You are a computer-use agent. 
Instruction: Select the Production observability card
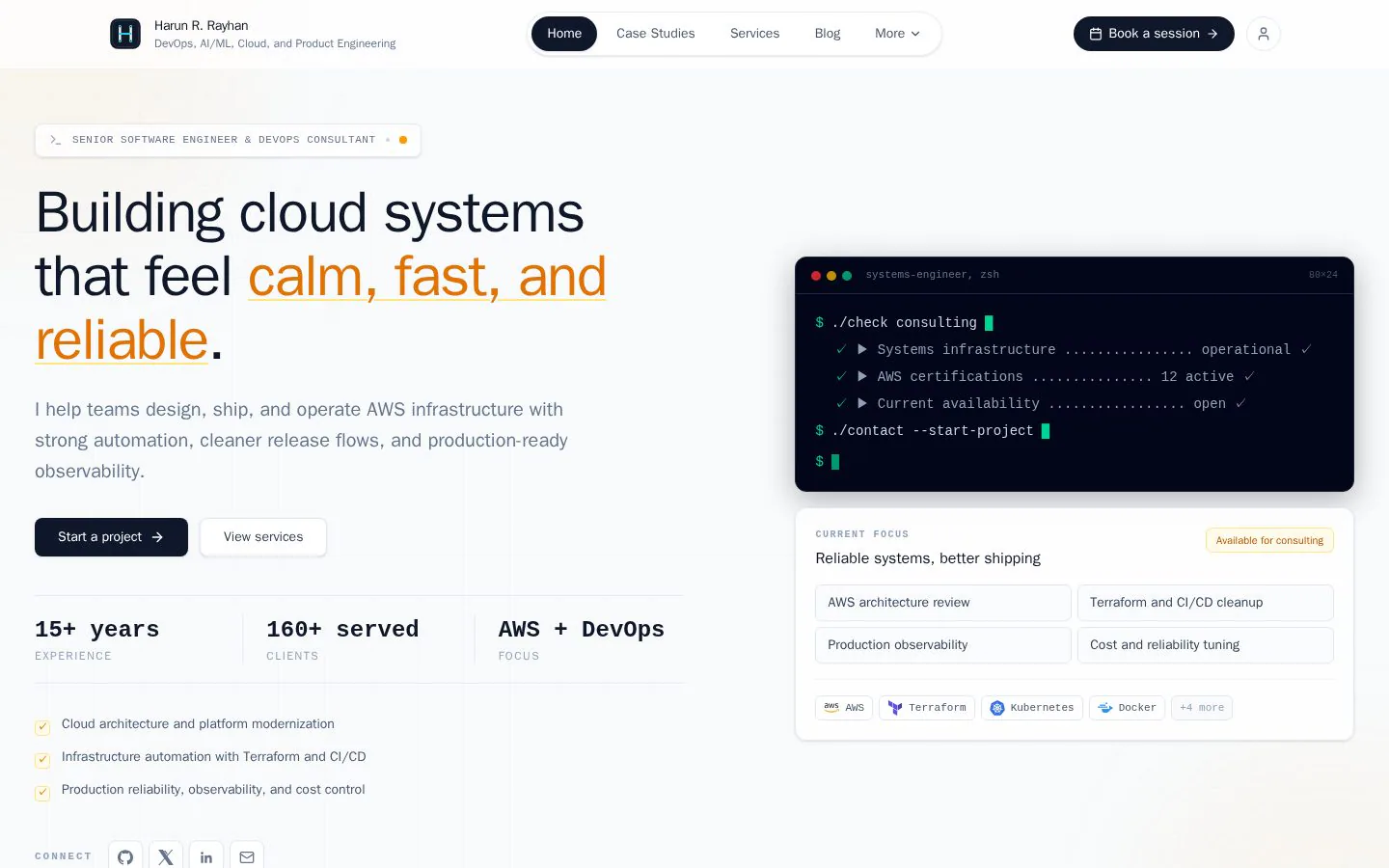pyautogui.click(x=943, y=645)
